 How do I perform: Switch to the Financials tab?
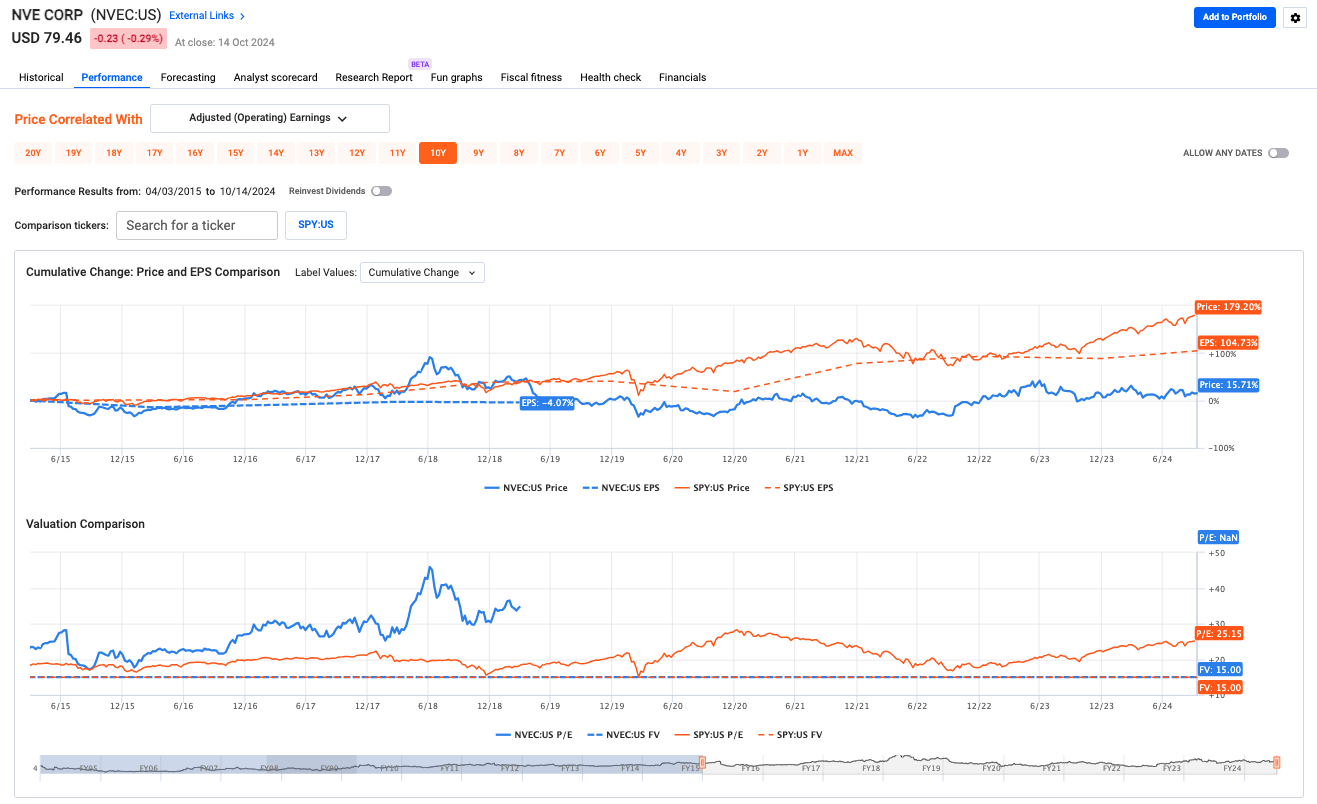pos(682,77)
